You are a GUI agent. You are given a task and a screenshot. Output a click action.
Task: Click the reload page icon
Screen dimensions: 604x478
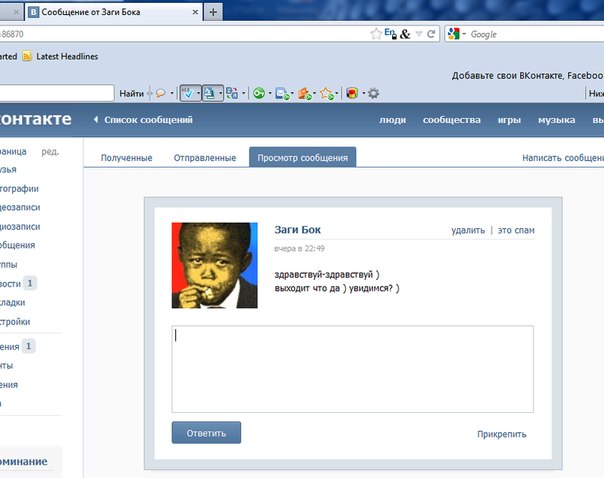[x=431, y=33]
